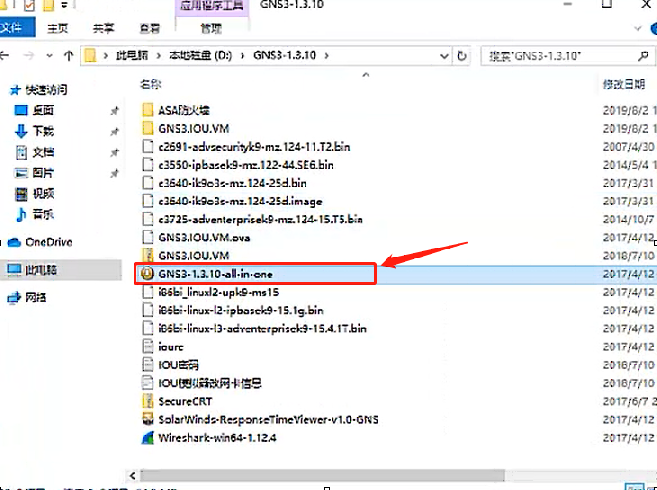
Task: Select the GNS3.IOU.VM.ova file icon
Action: [147, 238]
